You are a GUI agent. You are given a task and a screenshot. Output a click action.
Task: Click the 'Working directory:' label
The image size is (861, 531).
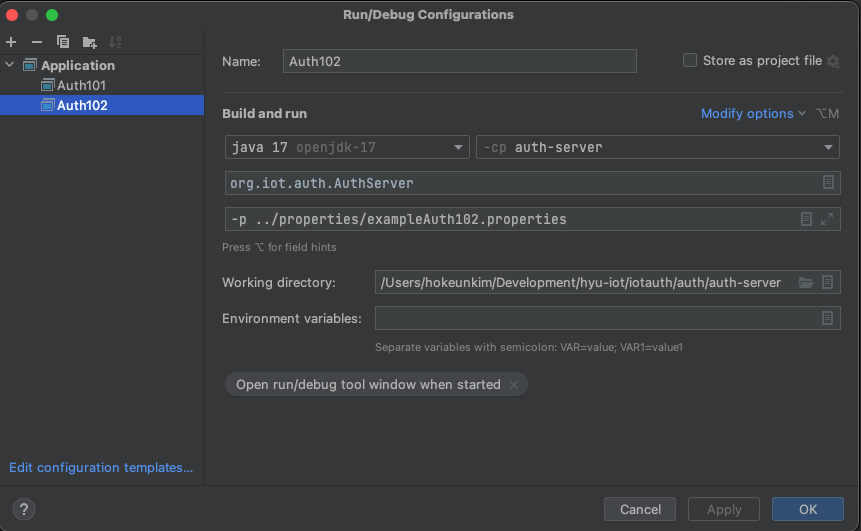(x=279, y=282)
